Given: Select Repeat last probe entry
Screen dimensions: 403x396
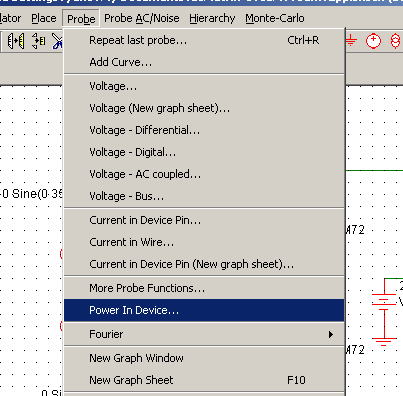Looking at the screenshot, I should (x=204, y=40).
